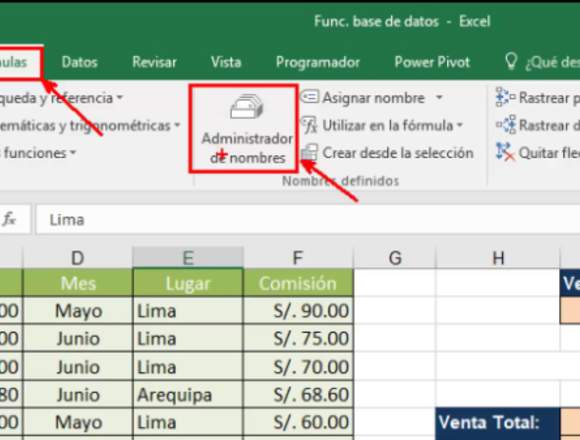Select the cell S/. 70.00

point(298,366)
